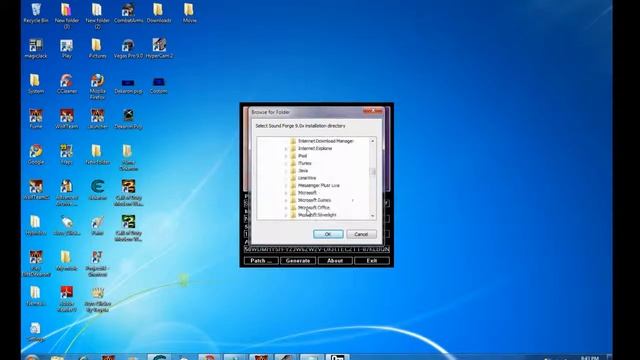640x360 pixels.
Task: Expand the iPod tree node
Action: tap(286, 156)
